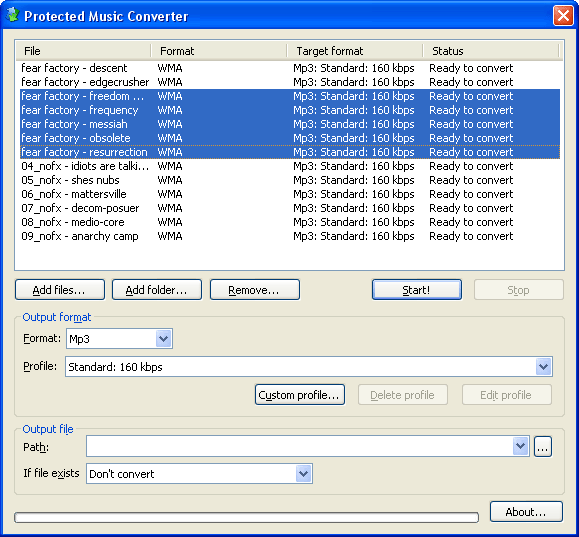Select the 07_nofx - decom-posuer row
579x537 pixels.
click(x=290, y=208)
